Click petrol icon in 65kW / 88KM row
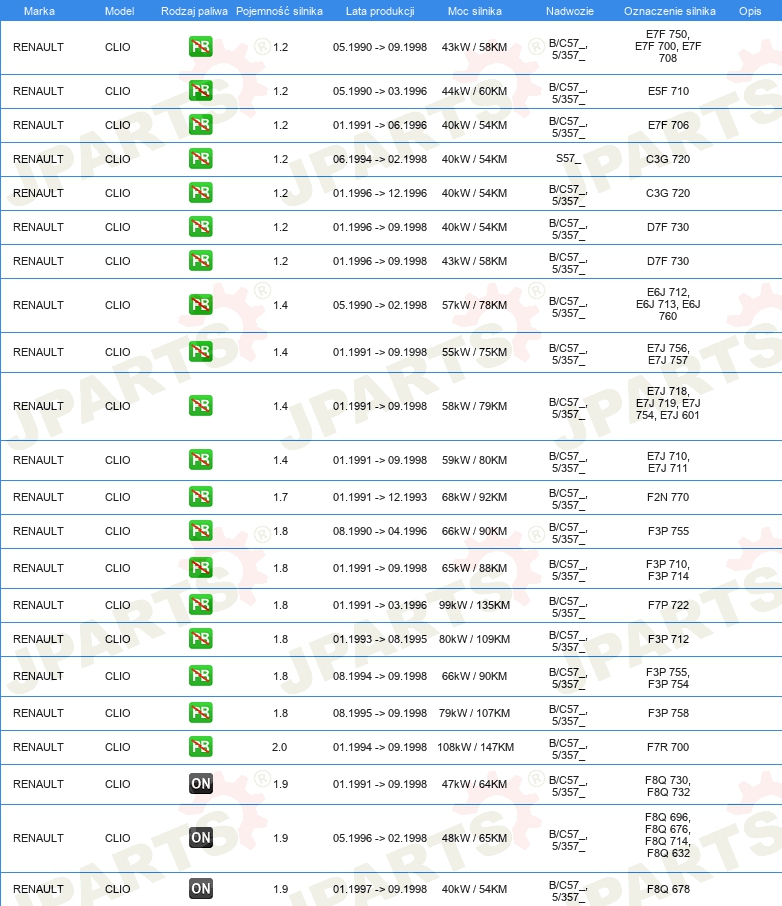The image size is (782, 906). click(201, 568)
